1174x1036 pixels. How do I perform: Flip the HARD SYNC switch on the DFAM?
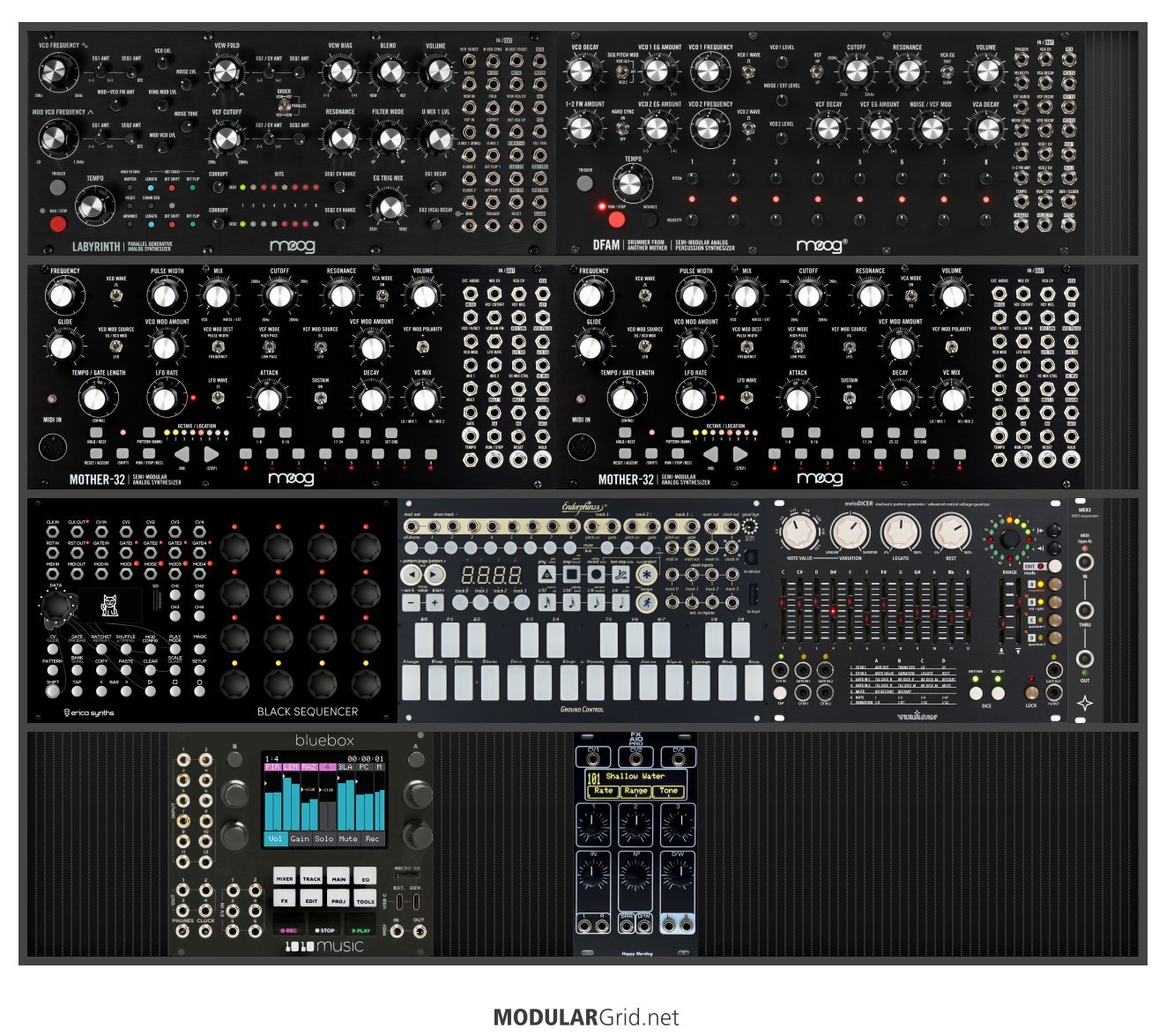click(x=623, y=127)
